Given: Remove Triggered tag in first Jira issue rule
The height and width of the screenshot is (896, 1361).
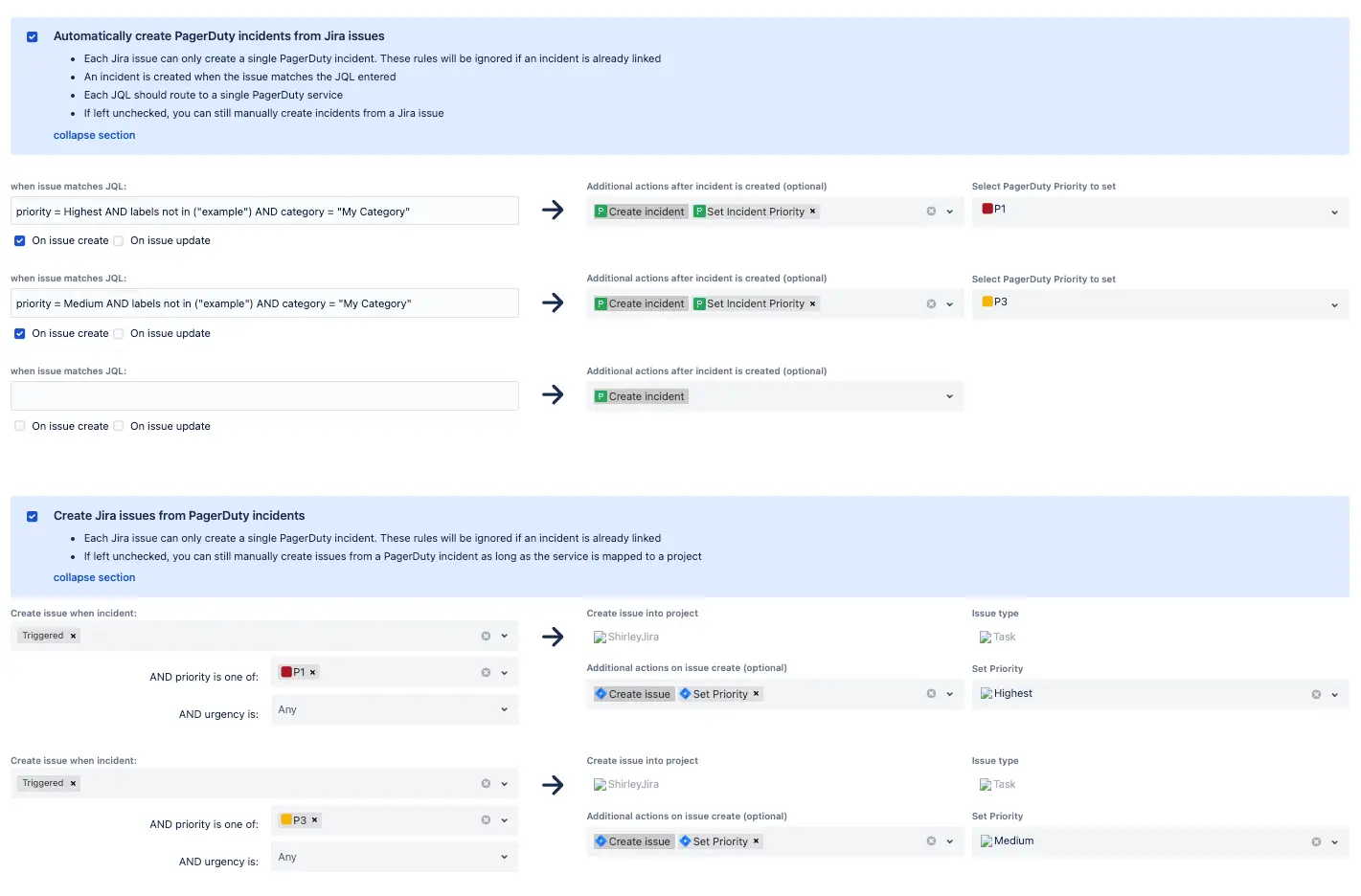Looking at the screenshot, I should tap(73, 636).
